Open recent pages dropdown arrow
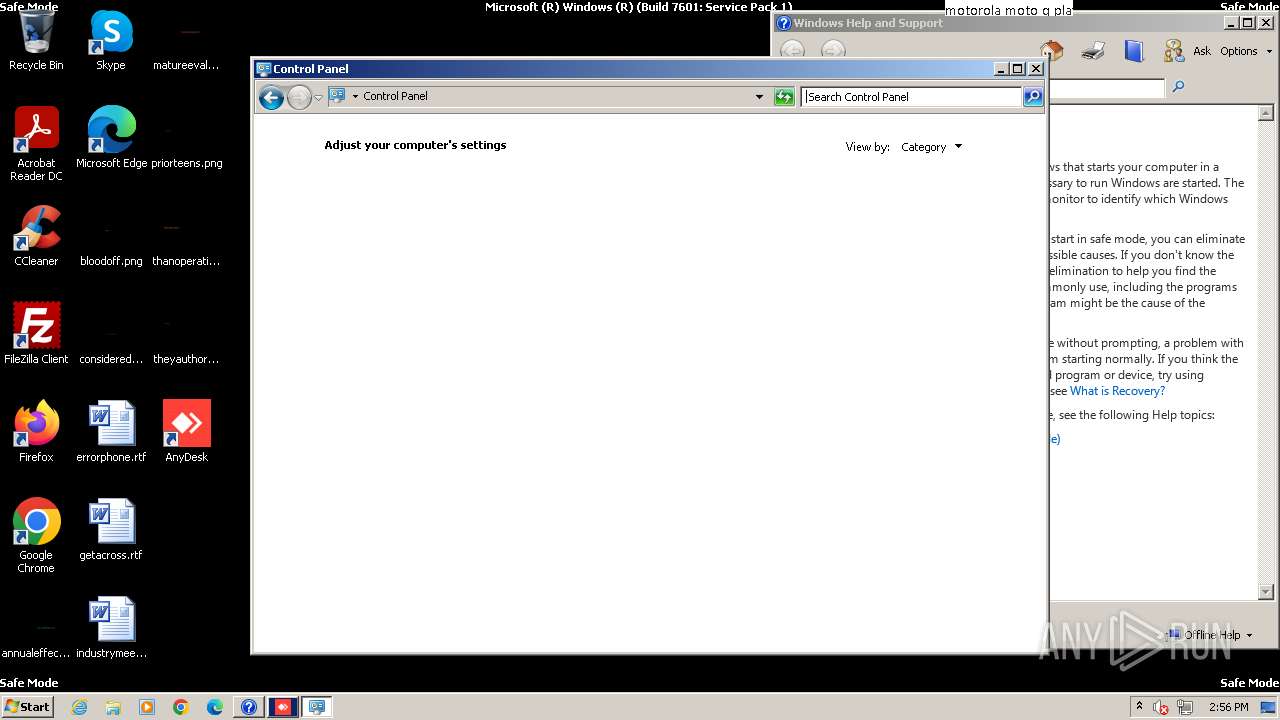1280x720 pixels. pos(318,97)
